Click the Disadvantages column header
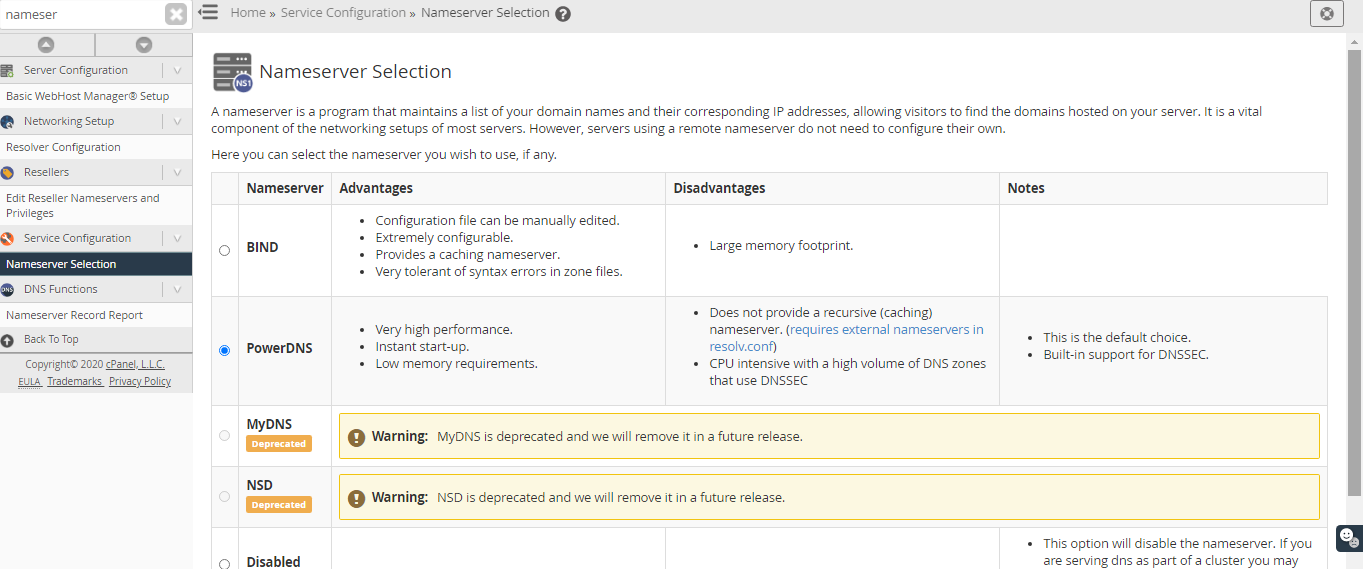The image size is (1363, 569). 720,188
